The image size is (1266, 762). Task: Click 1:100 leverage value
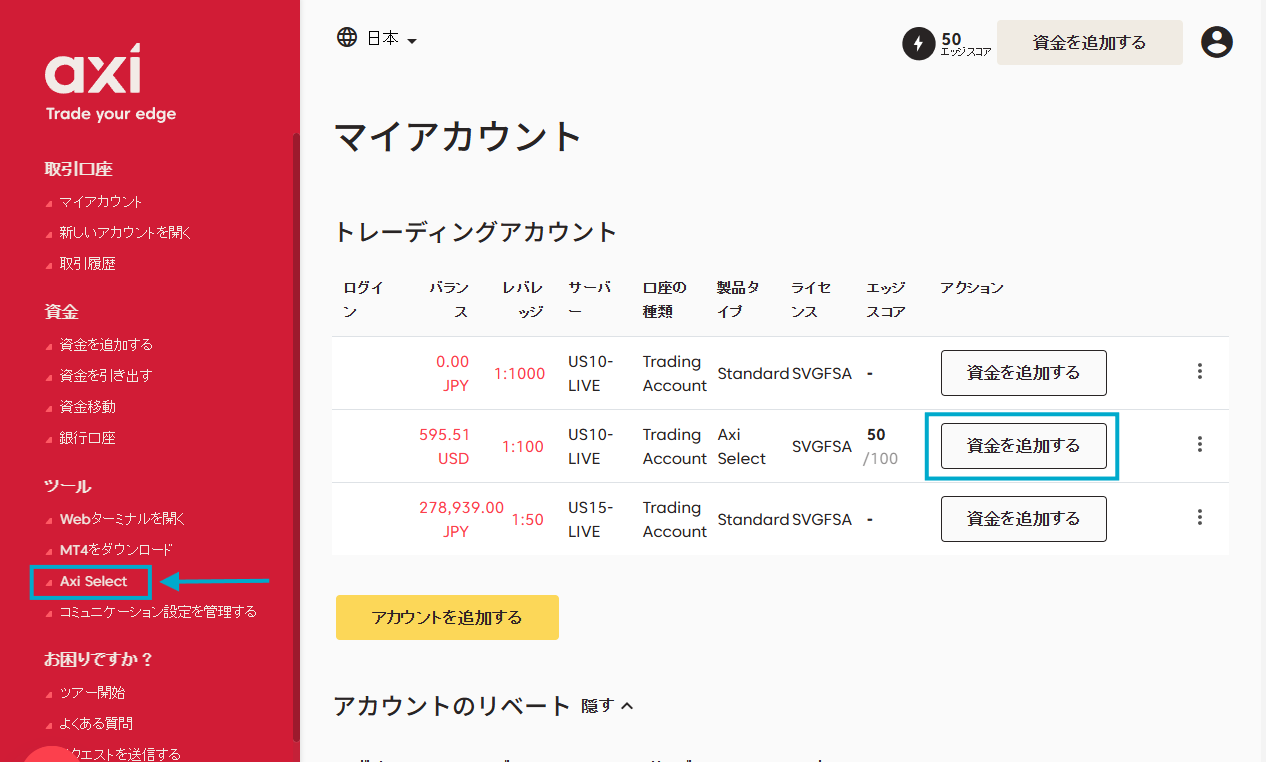click(523, 447)
